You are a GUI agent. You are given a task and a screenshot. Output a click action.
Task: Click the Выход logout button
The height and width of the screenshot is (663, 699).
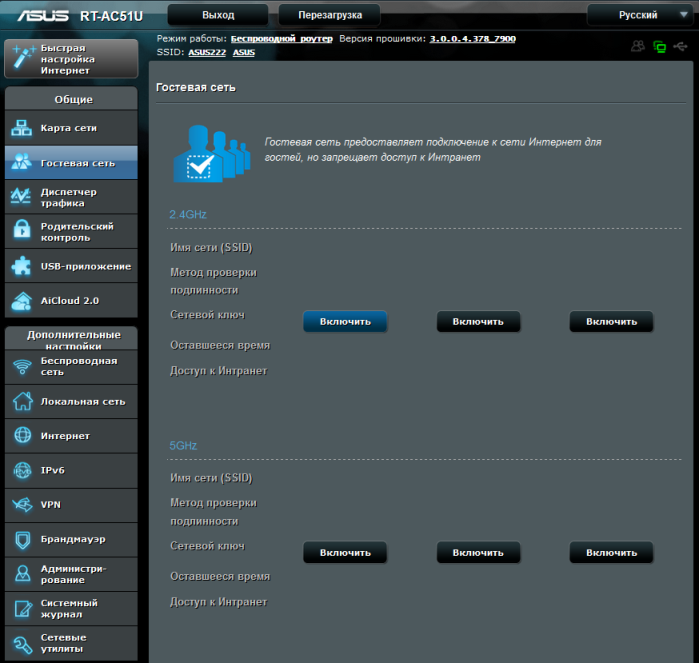[x=218, y=15]
